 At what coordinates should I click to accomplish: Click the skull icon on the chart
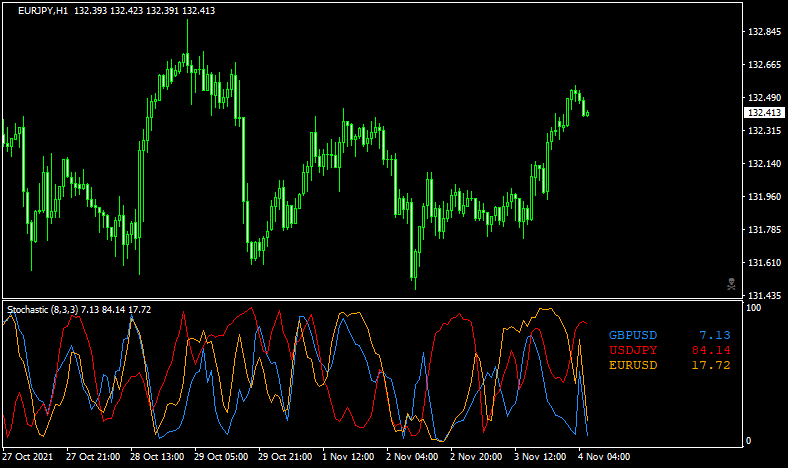[x=731, y=284]
